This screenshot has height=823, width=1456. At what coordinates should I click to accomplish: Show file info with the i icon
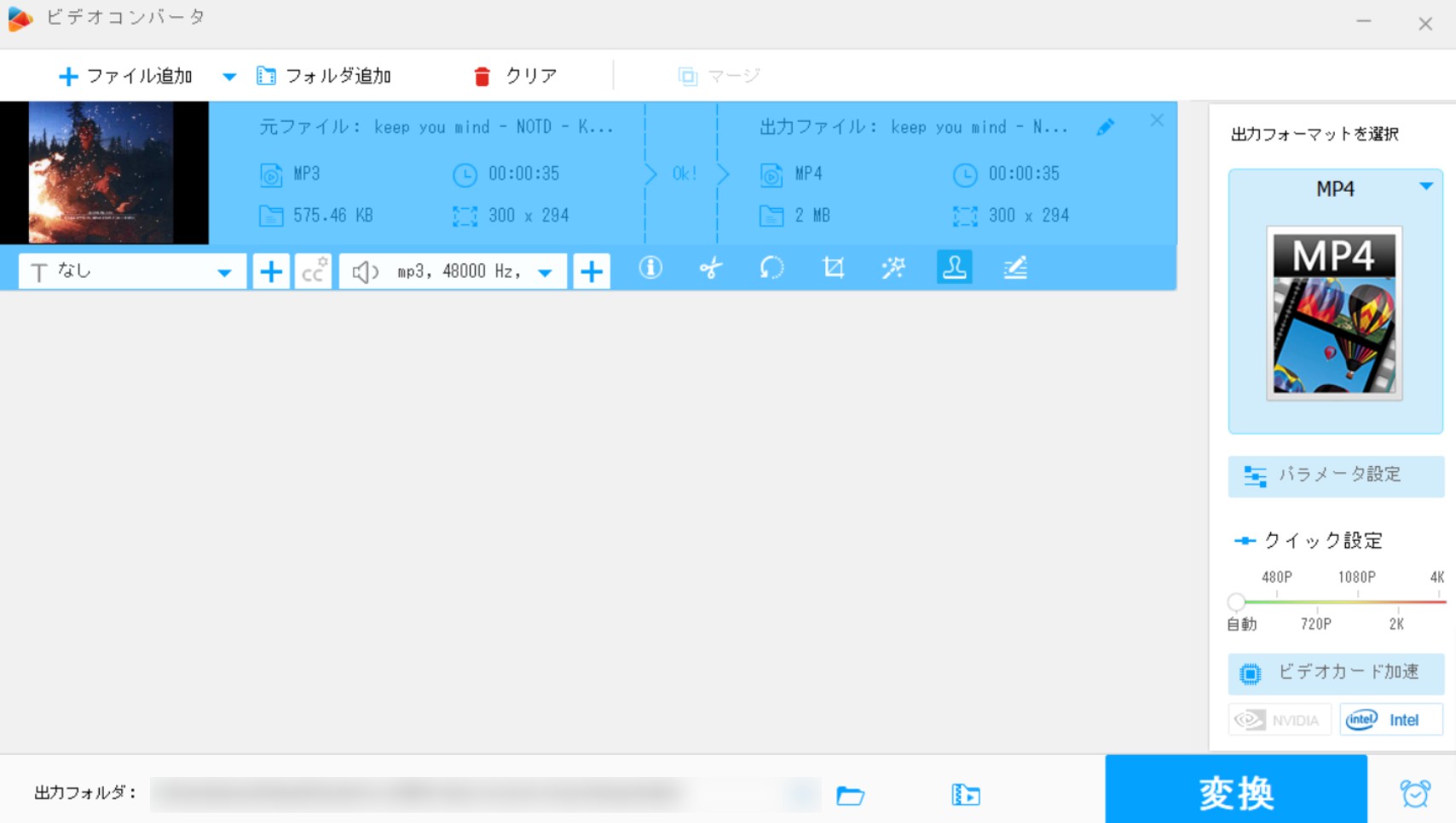click(x=650, y=268)
